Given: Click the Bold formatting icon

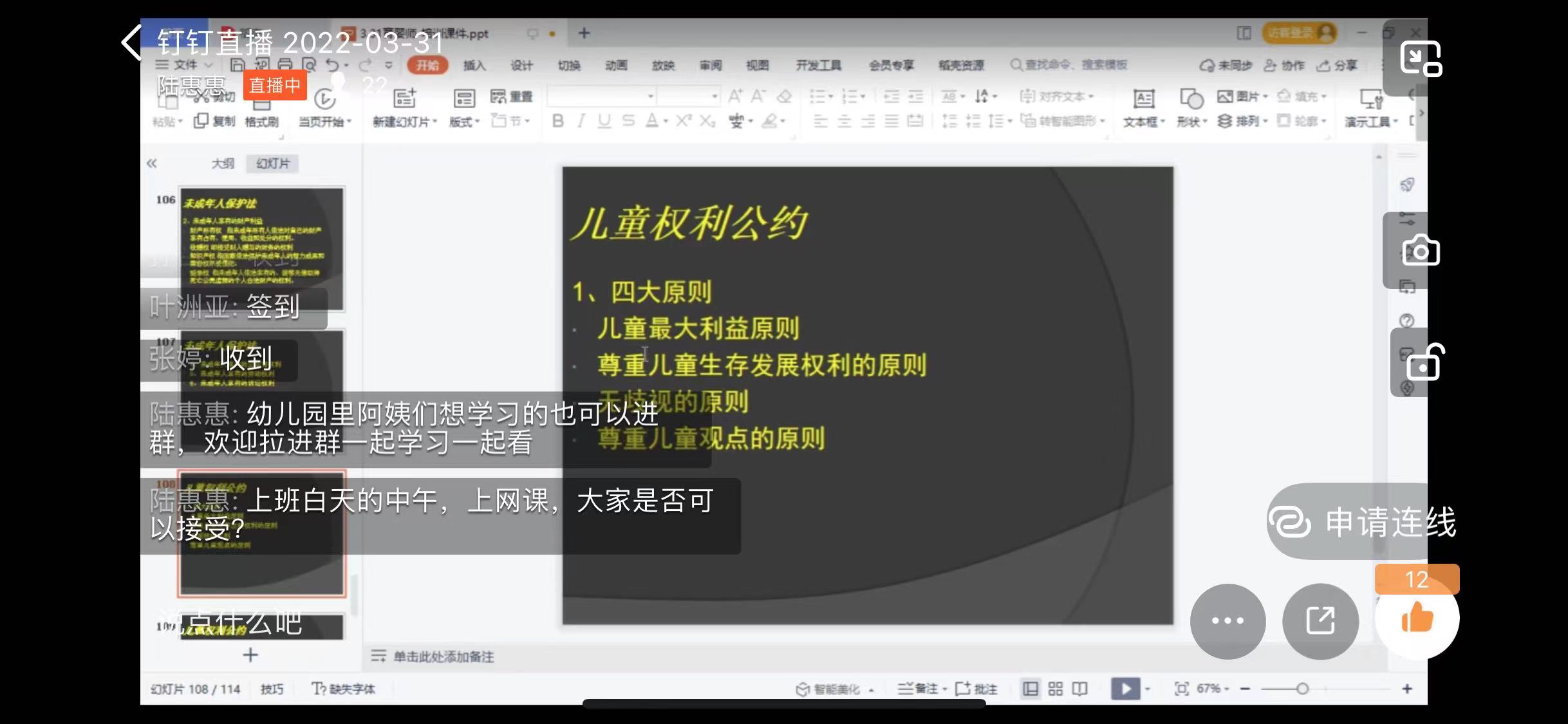Looking at the screenshot, I should click(558, 121).
